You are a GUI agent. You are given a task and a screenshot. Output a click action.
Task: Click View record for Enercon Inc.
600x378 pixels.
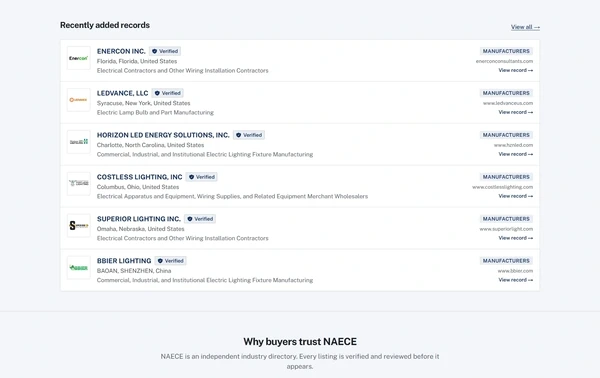coord(515,70)
